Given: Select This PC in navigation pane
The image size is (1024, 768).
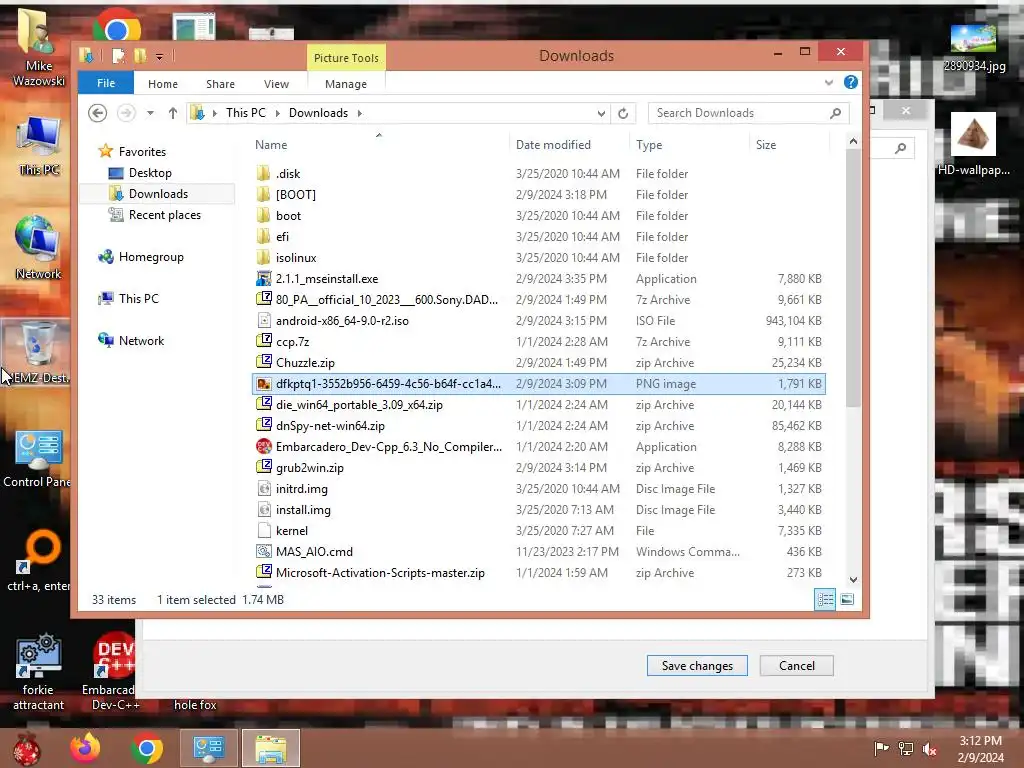Looking at the screenshot, I should (138, 299).
